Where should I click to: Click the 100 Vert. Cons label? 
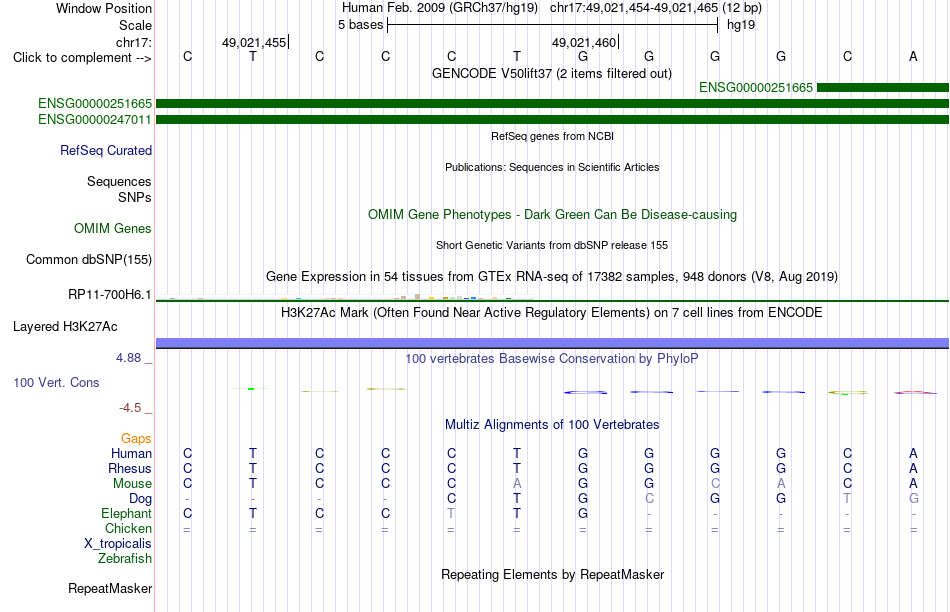[x=56, y=382]
